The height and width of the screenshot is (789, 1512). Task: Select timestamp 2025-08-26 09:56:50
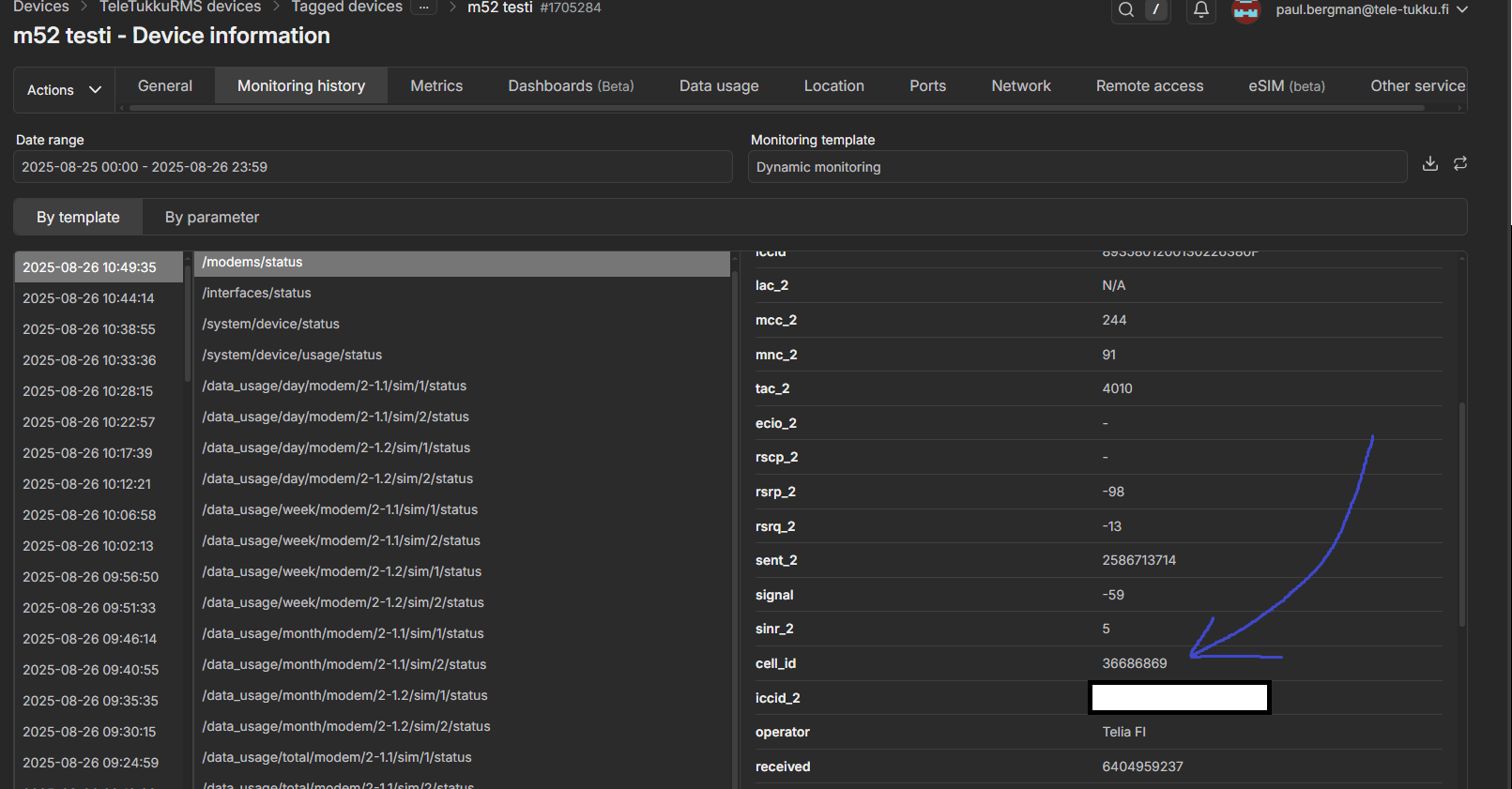(x=99, y=577)
